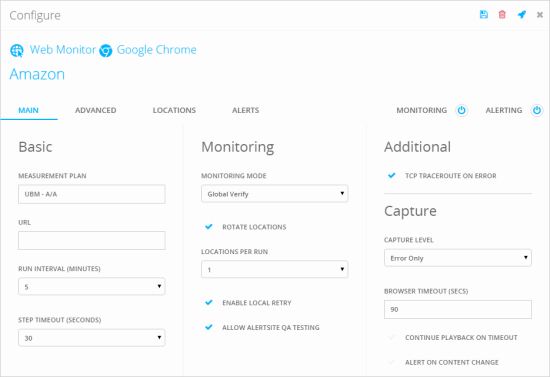Toggle the Monitoring power icon

click(462, 110)
